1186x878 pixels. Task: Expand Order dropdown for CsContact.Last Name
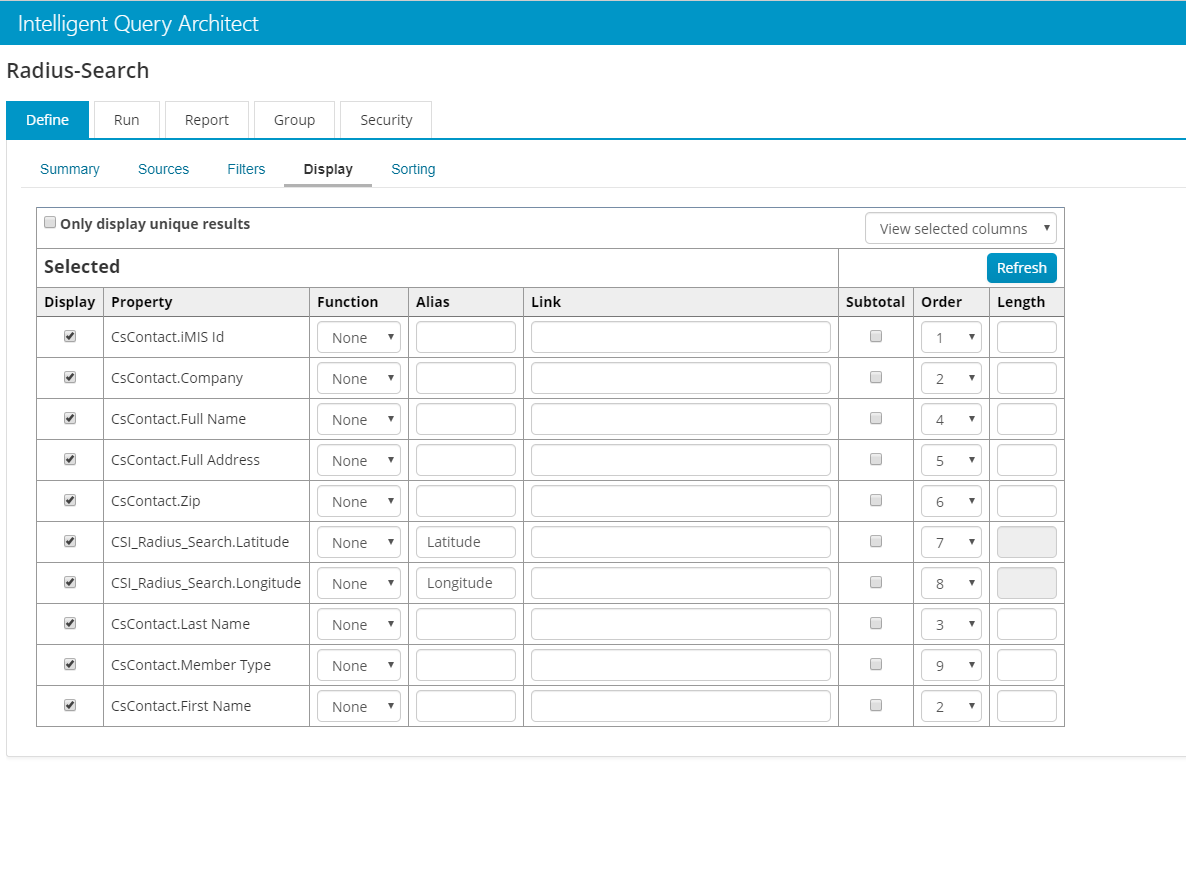click(x=951, y=625)
